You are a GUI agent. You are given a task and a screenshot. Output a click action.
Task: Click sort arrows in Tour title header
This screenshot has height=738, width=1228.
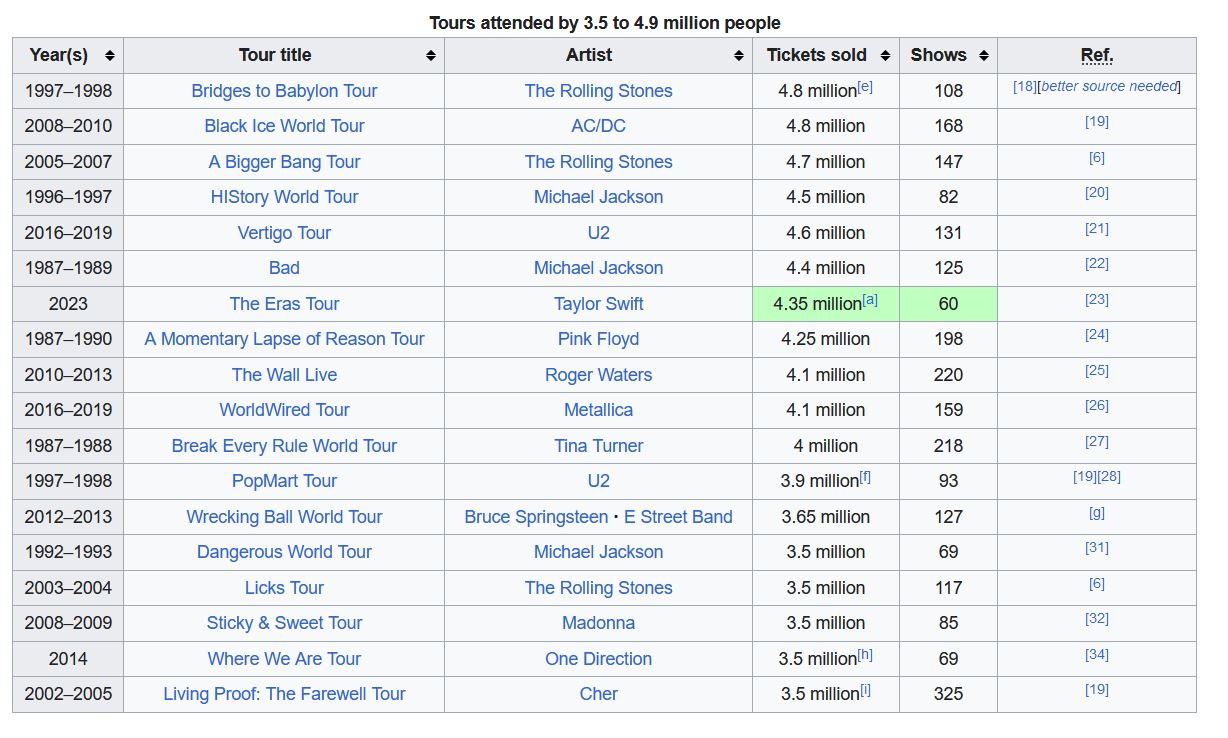pos(430,56)
